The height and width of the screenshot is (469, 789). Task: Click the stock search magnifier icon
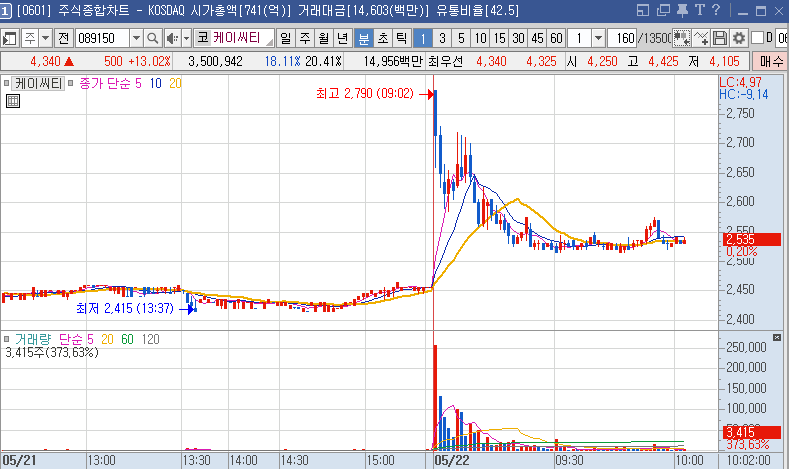(x=153, y=38)
